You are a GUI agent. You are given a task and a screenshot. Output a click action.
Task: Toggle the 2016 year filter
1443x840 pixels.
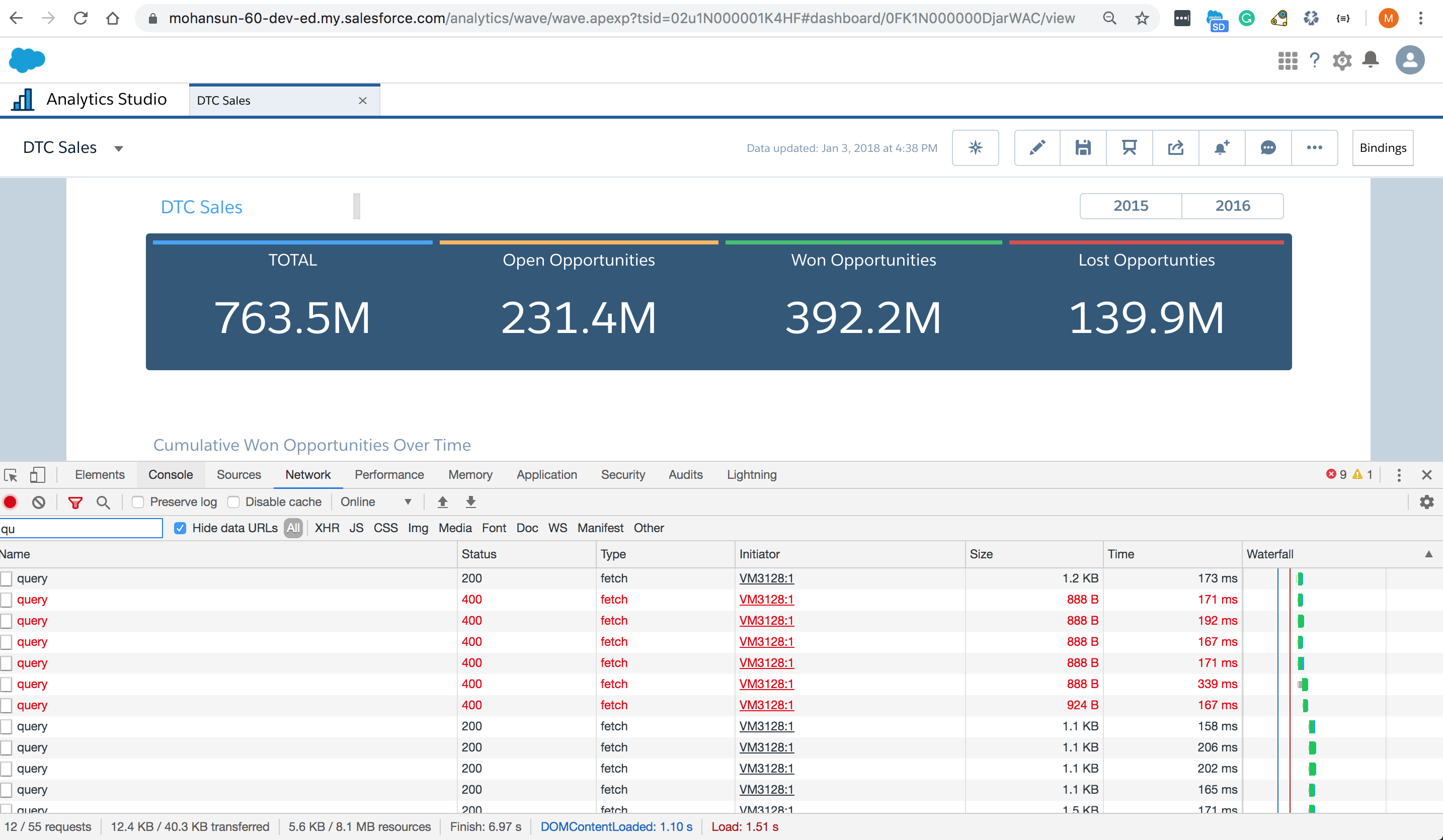click(x=1233, y=206)
